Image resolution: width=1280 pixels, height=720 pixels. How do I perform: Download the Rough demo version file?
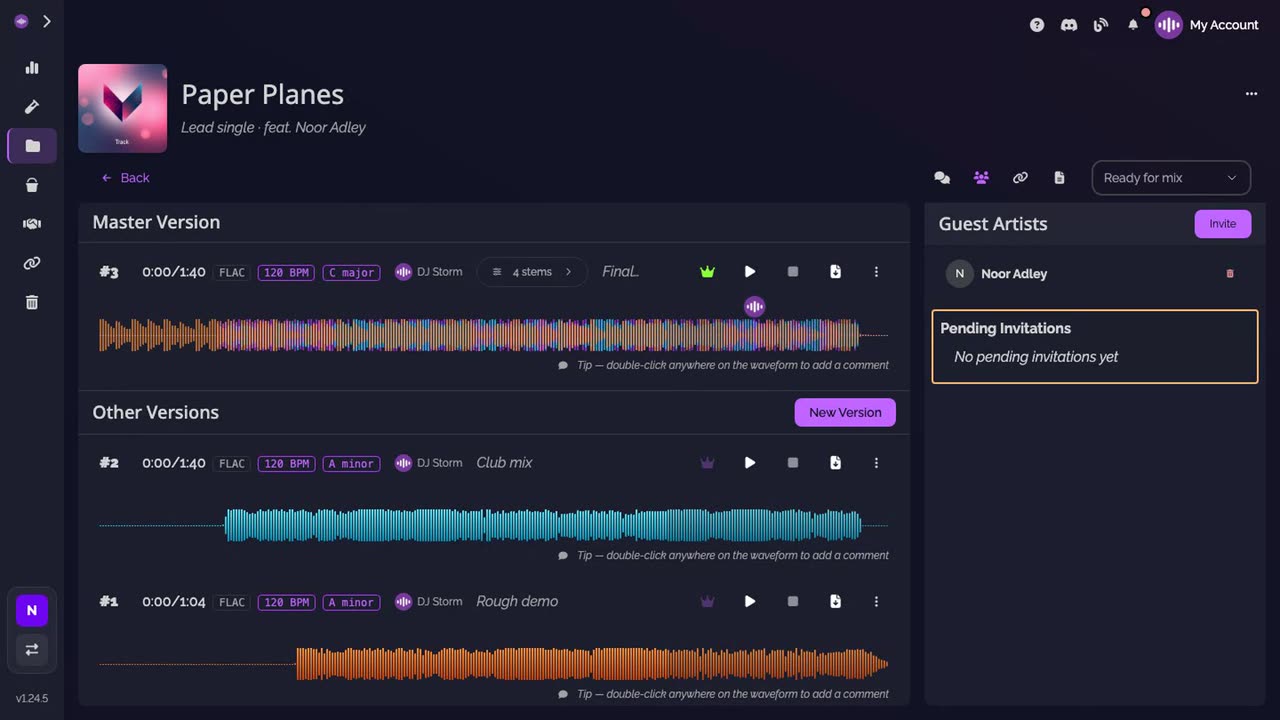click(835, 602)
